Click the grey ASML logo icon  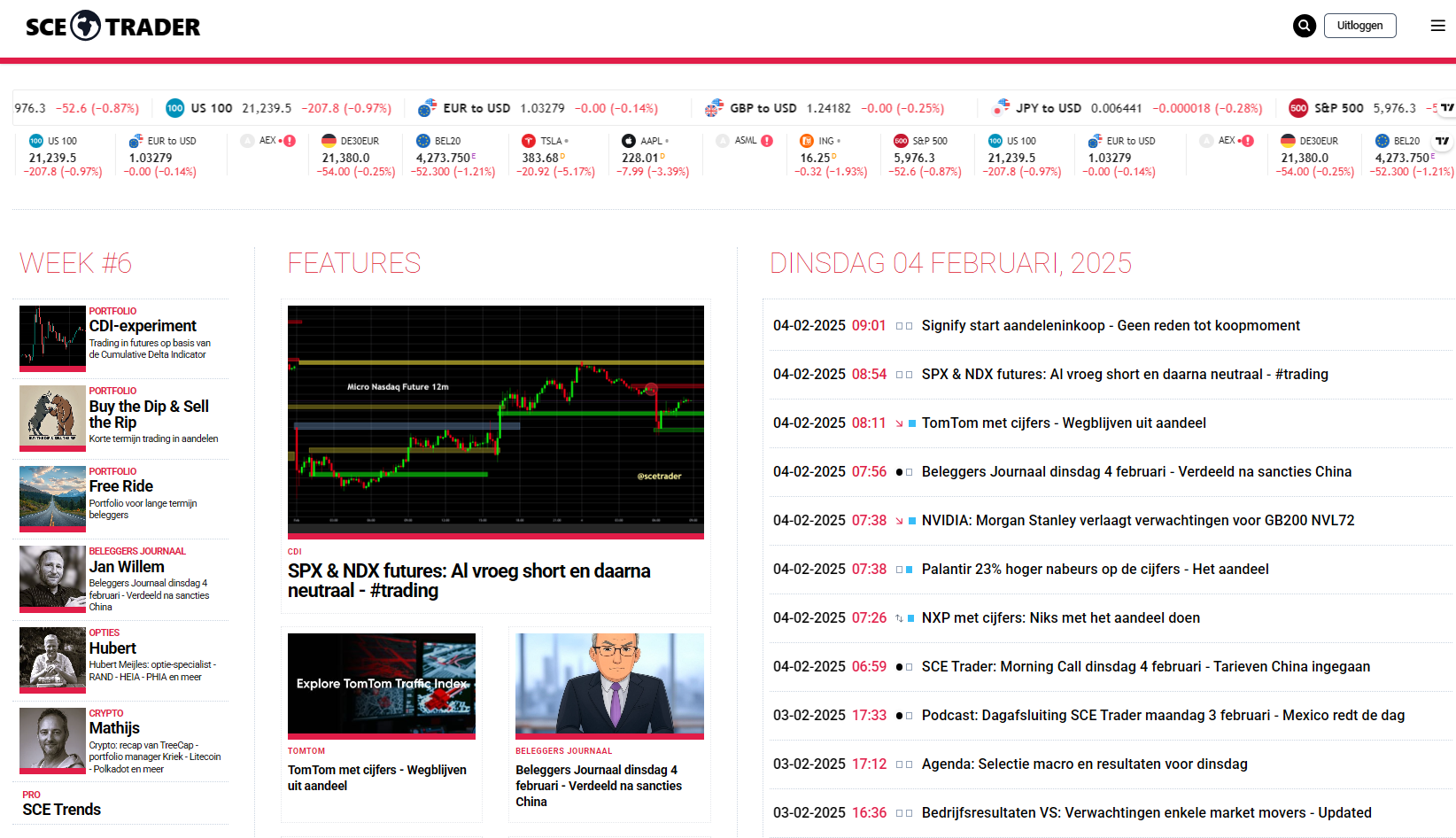tap(723, 141)
